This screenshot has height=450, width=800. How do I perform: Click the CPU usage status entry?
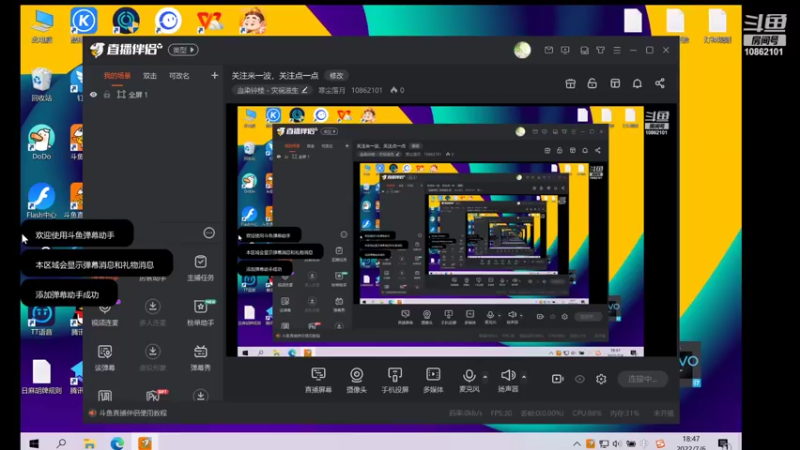pyautogui.click(x=587, y=413)
